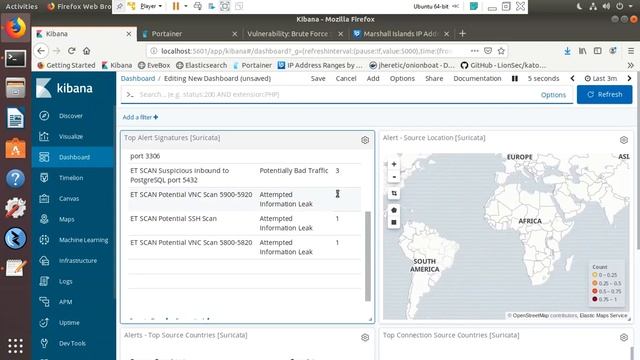Select the draw rectangle map tool
The width and height of the screenshot is (640, 360).
(394, 222)
